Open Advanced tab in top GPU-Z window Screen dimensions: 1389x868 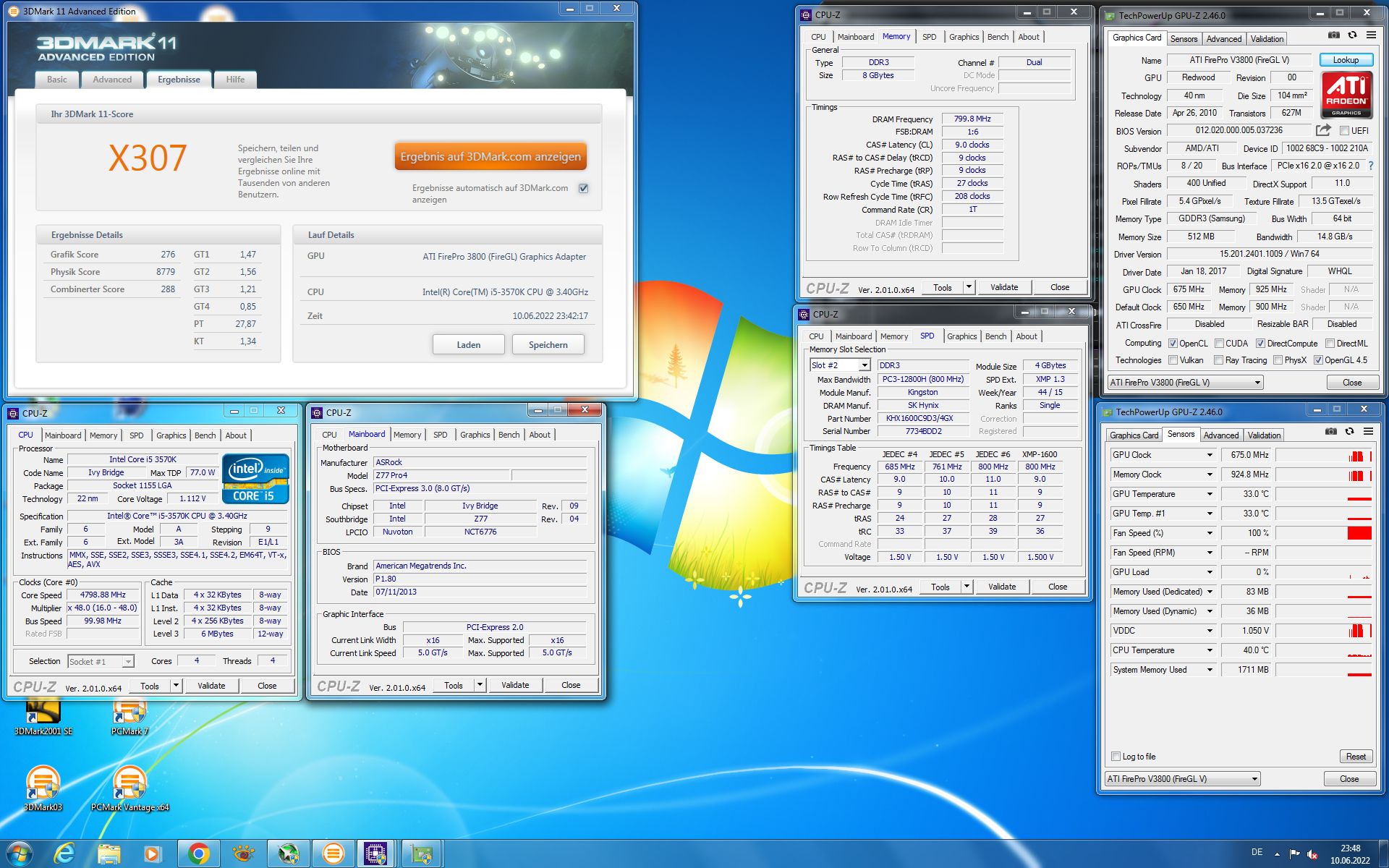pyautogui.click(x=1223, y=39)
